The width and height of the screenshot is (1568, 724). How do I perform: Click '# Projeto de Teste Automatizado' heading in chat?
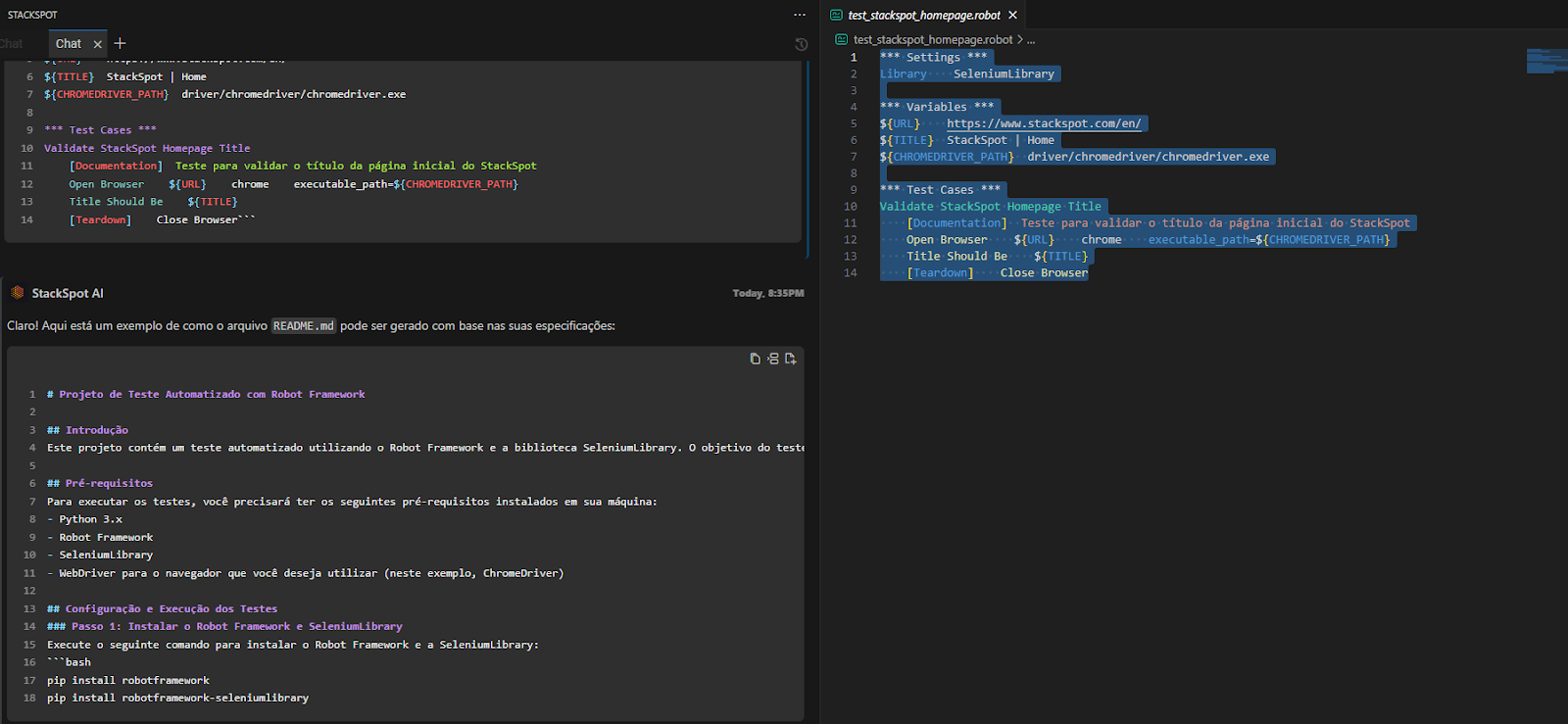pyautogui.click(x=206, y=394)
